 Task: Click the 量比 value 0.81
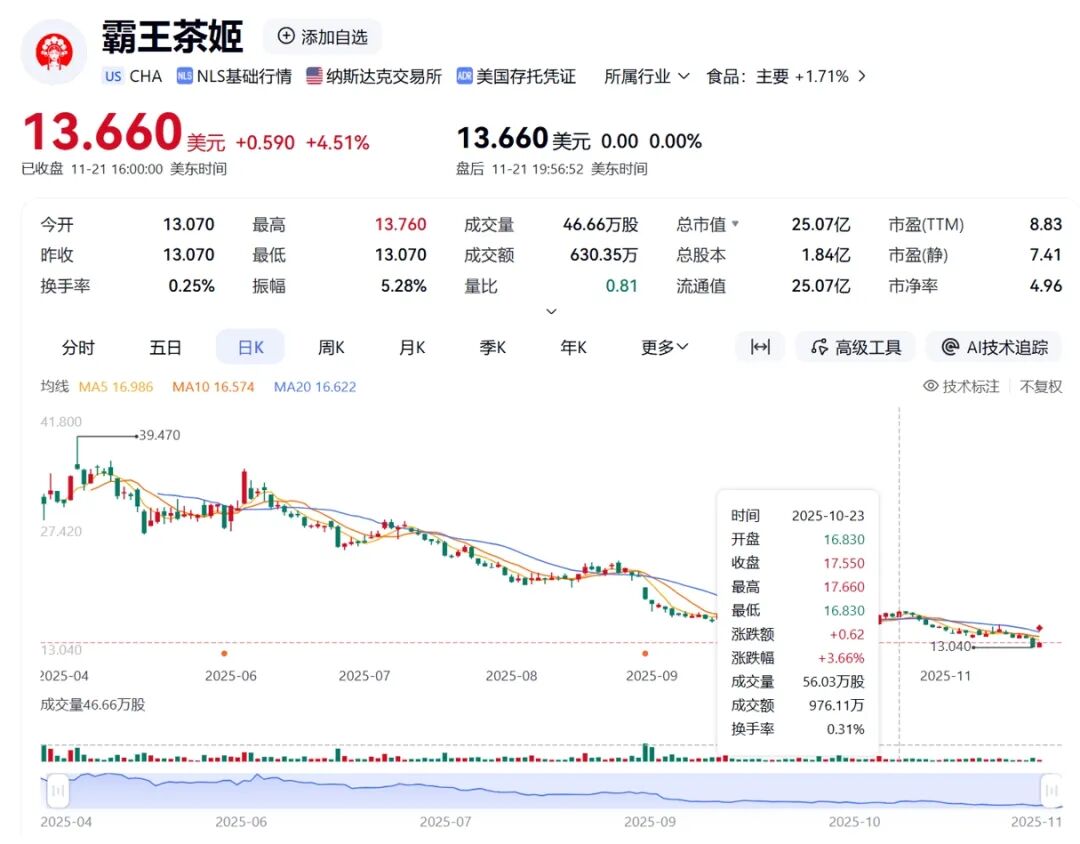[621, 286]
